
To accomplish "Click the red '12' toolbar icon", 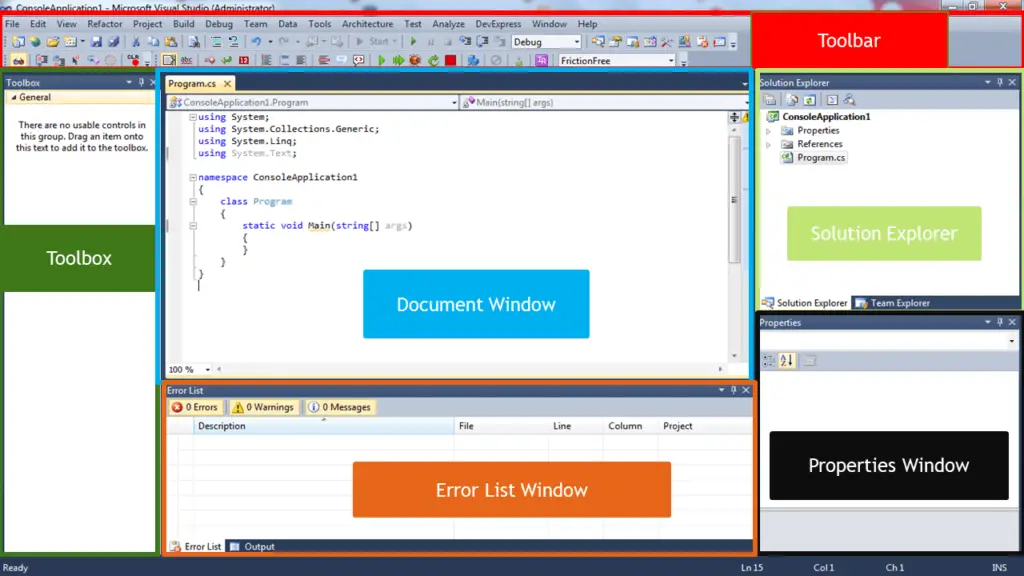I will pos(244,61).
